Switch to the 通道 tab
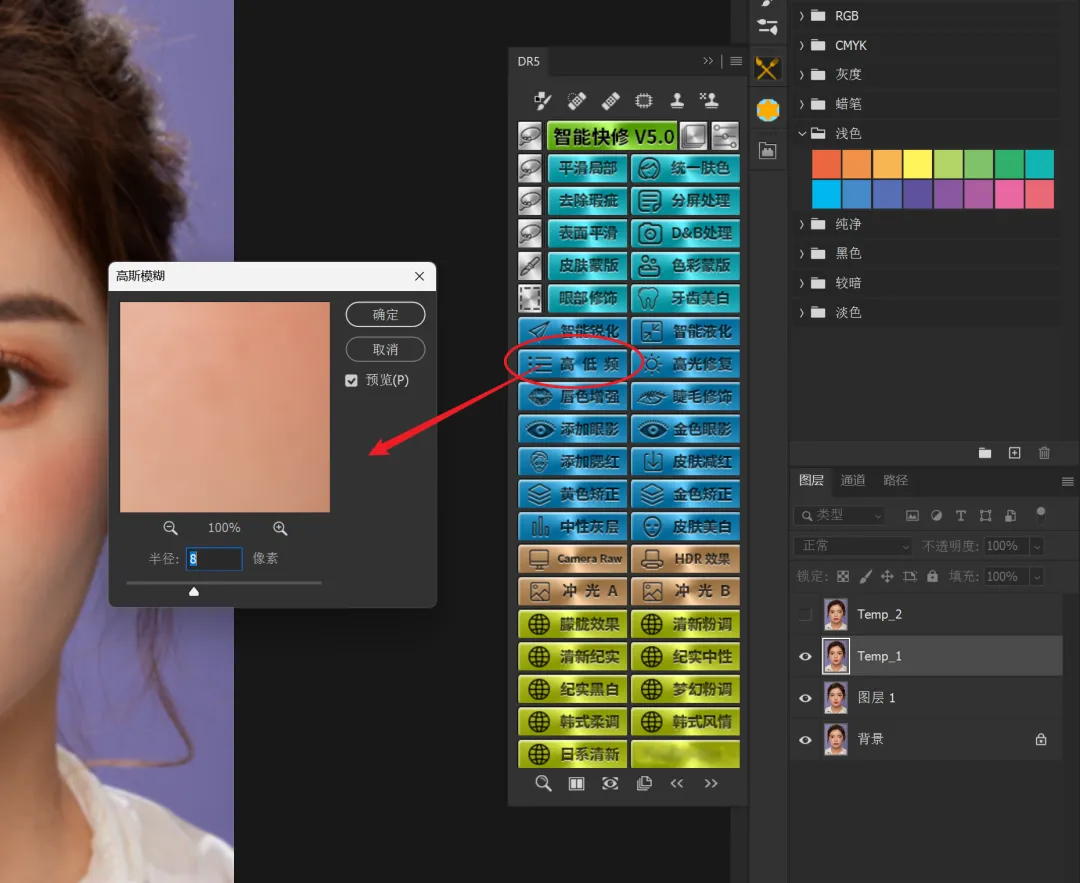 (x=853, y=481)
